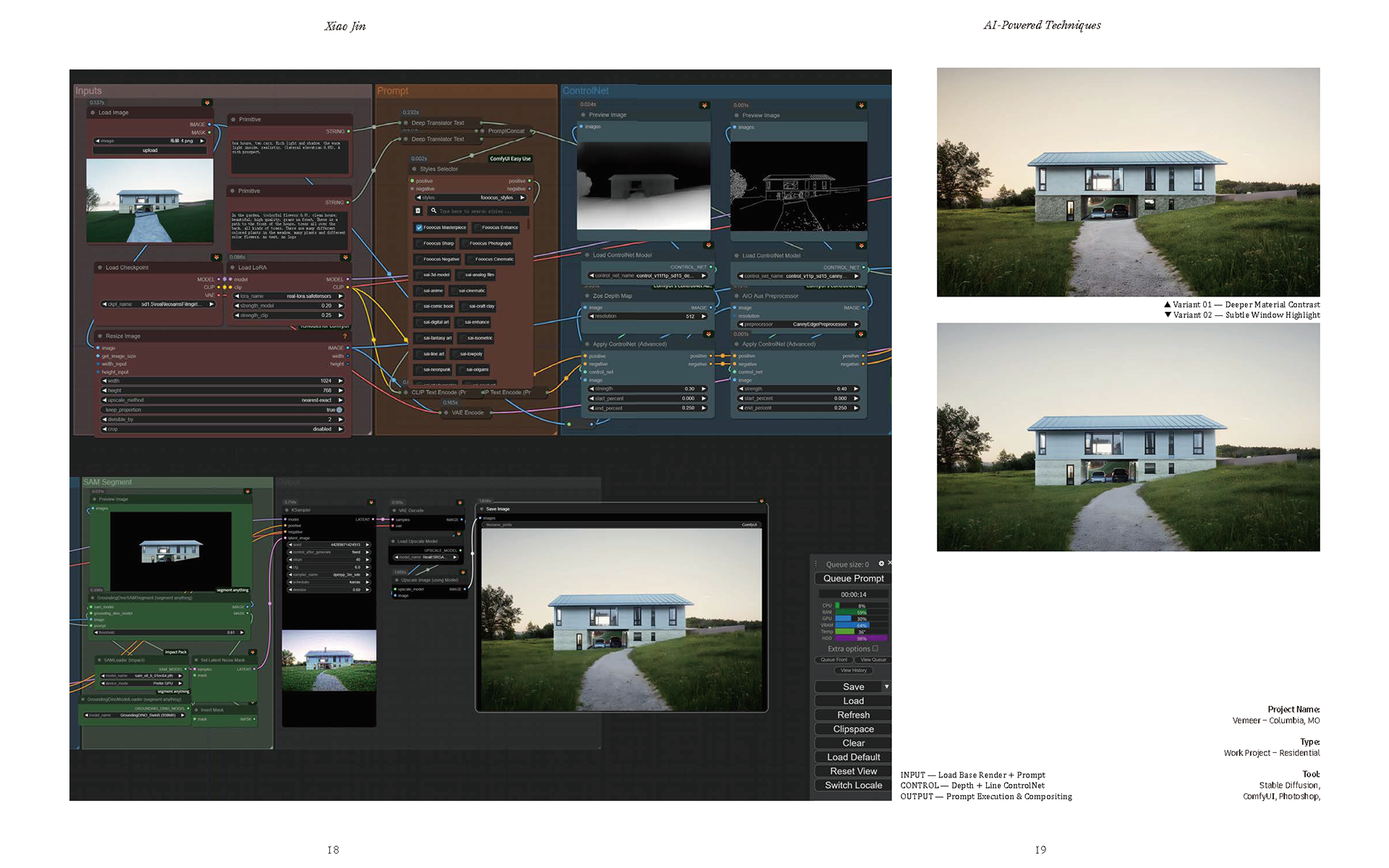Click the Queue Prompt button

(853, 579)
